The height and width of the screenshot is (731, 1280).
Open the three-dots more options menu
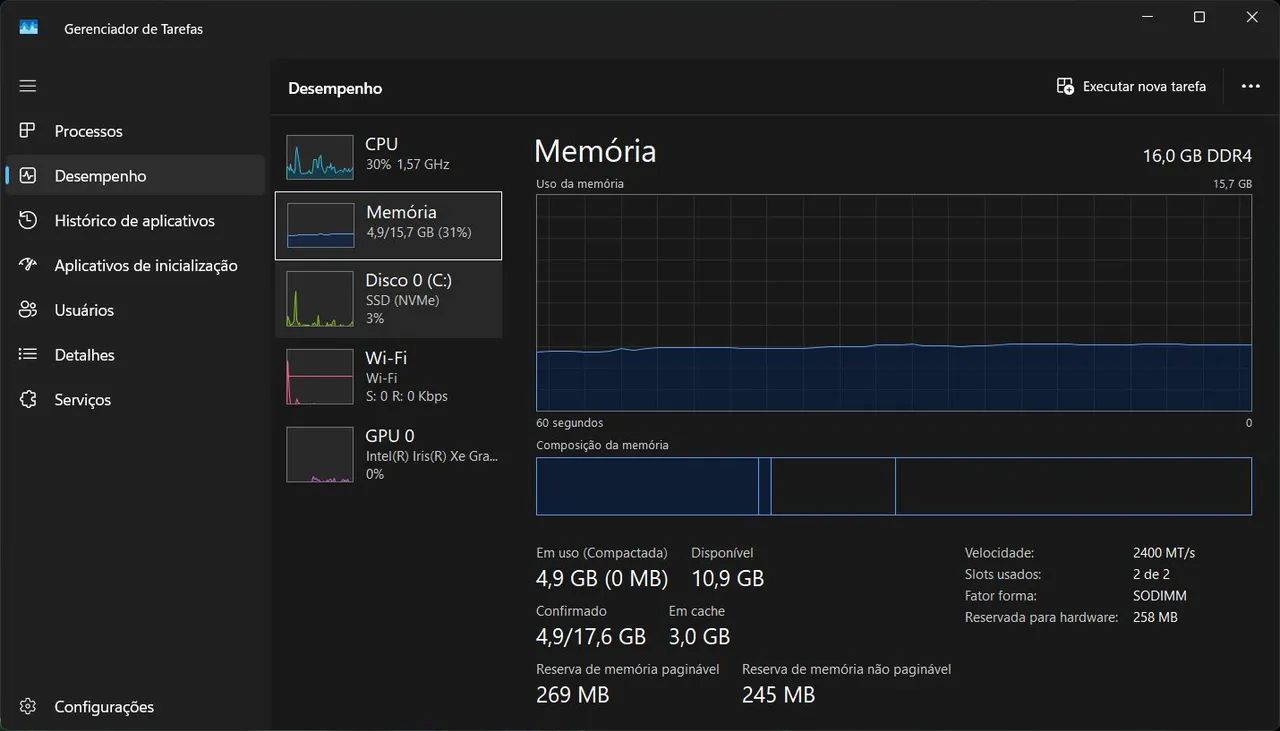click(1250, 87)
